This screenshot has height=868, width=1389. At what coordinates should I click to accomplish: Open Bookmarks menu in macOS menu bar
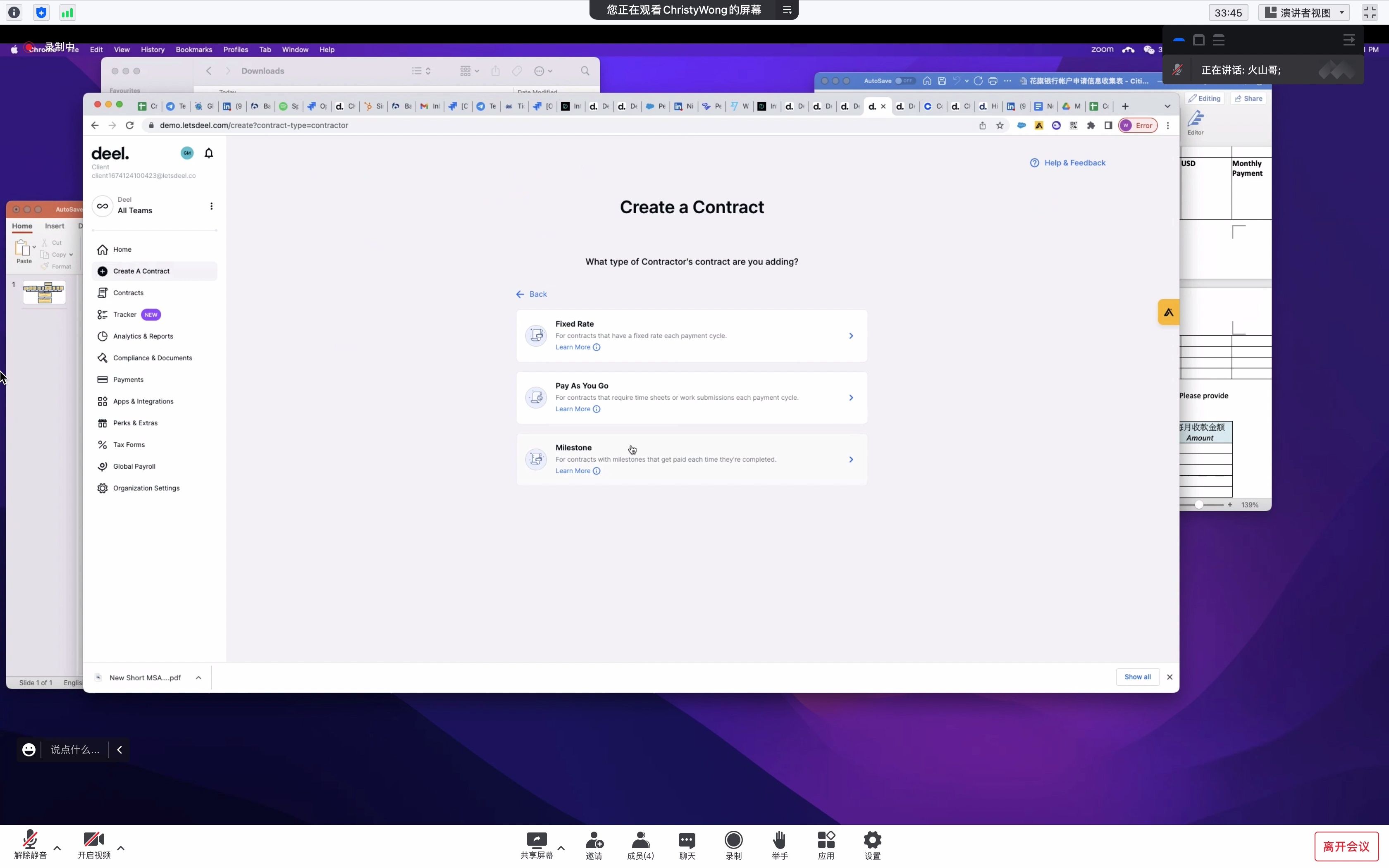click(x=193, y=49)
